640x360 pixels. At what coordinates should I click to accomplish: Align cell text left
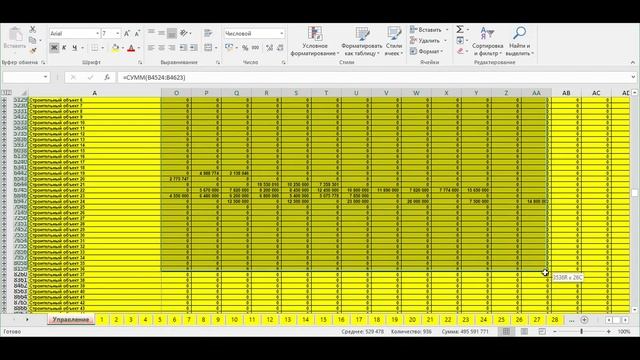pos(151,48)
